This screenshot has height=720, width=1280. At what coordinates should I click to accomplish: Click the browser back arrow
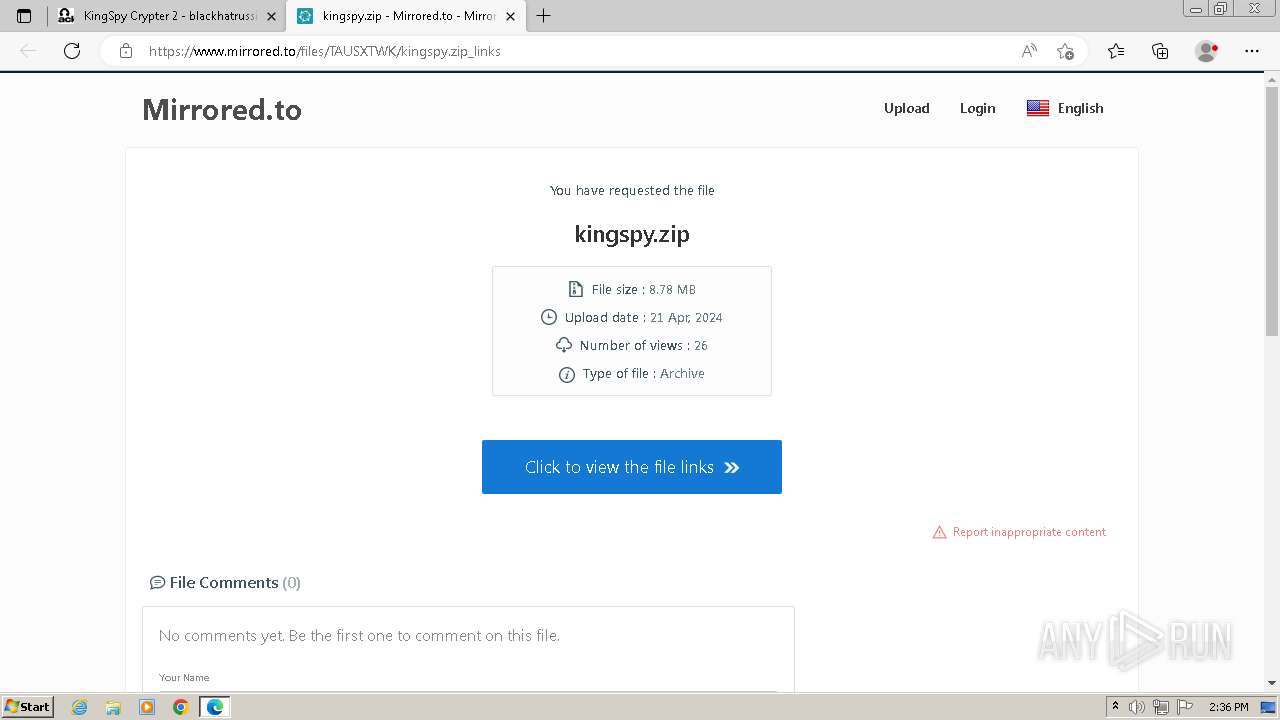tap(28, 51)
